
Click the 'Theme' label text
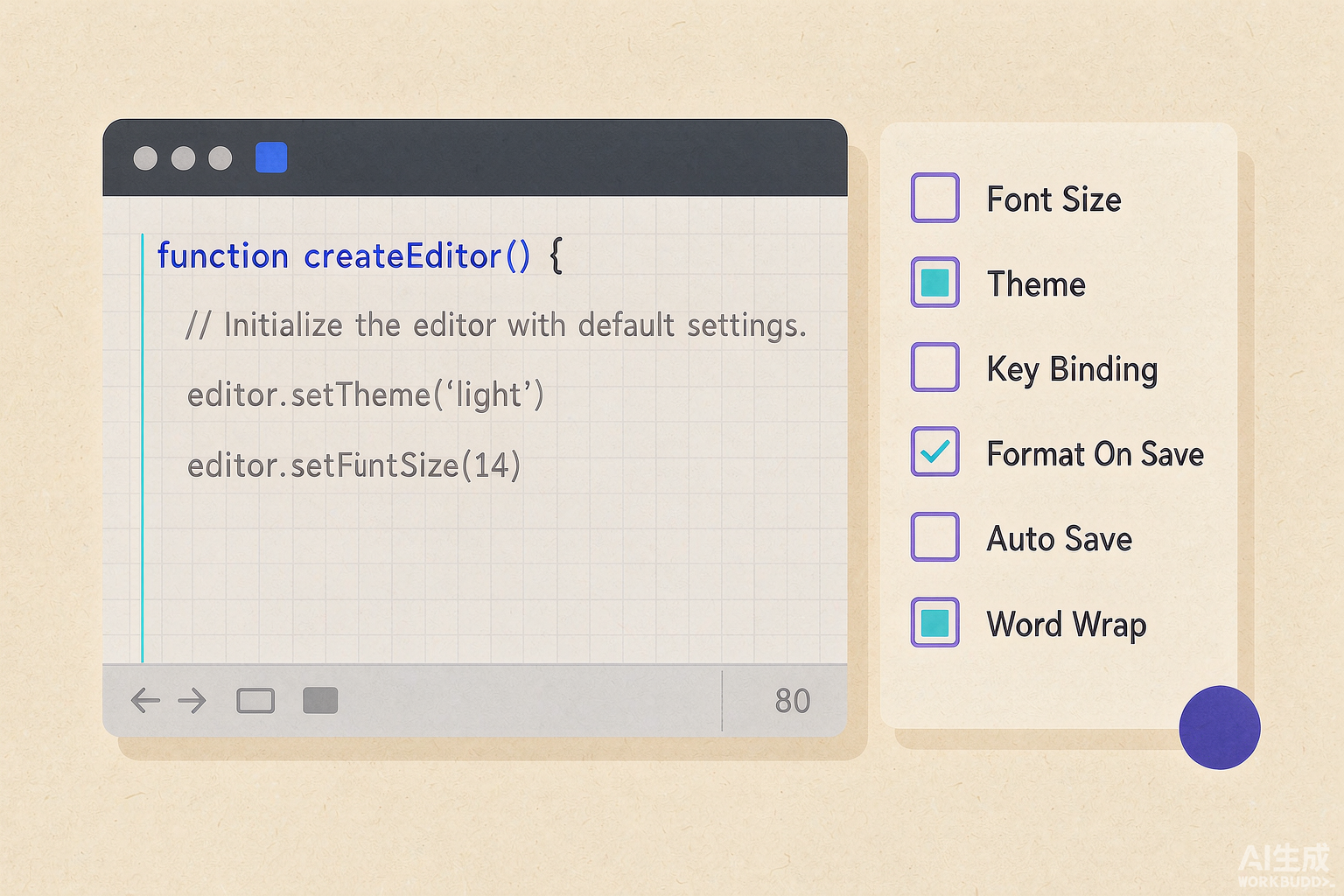pos(1036,284)
